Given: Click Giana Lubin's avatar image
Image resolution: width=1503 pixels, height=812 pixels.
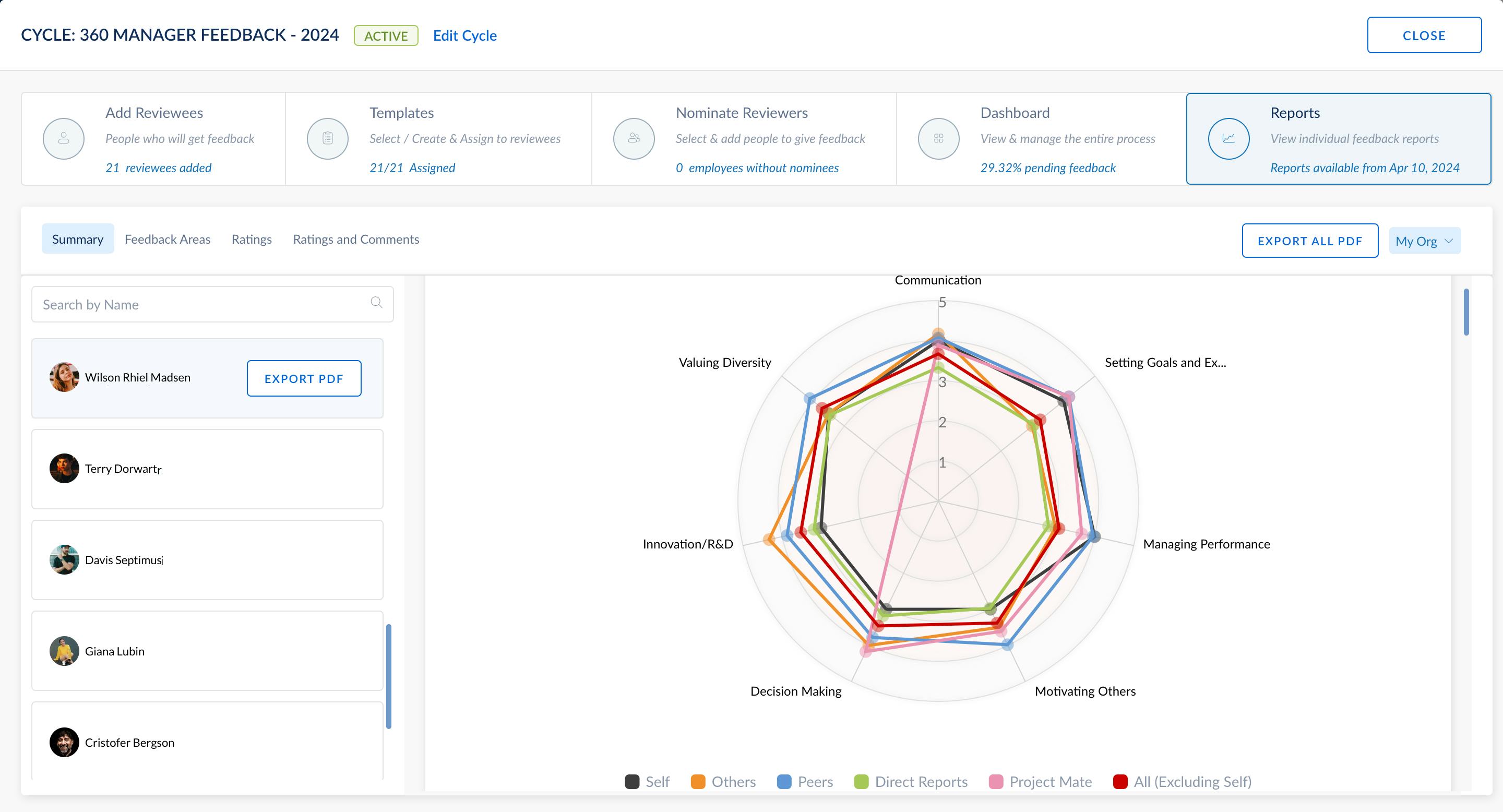Looking at the screenshot, I should (64, 651).
